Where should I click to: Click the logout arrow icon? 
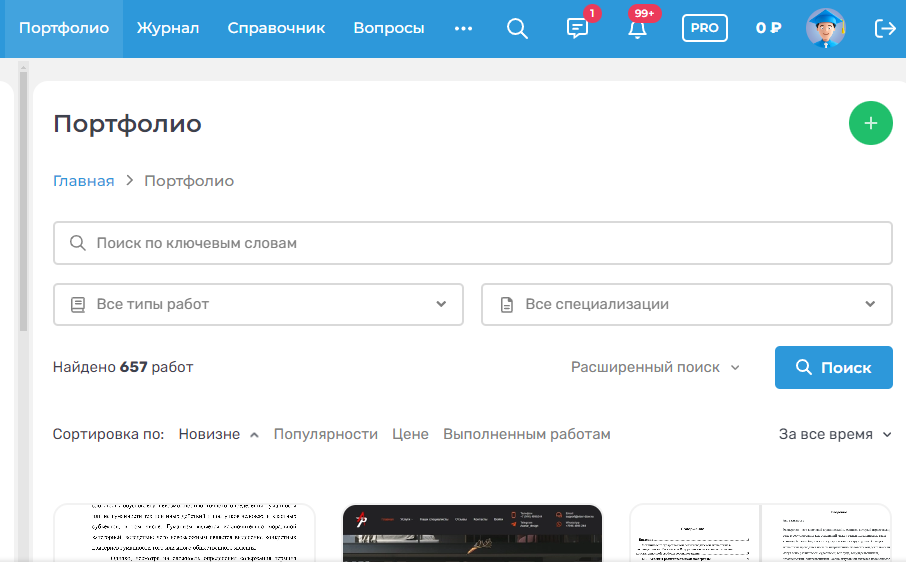[x=885, y=28]
